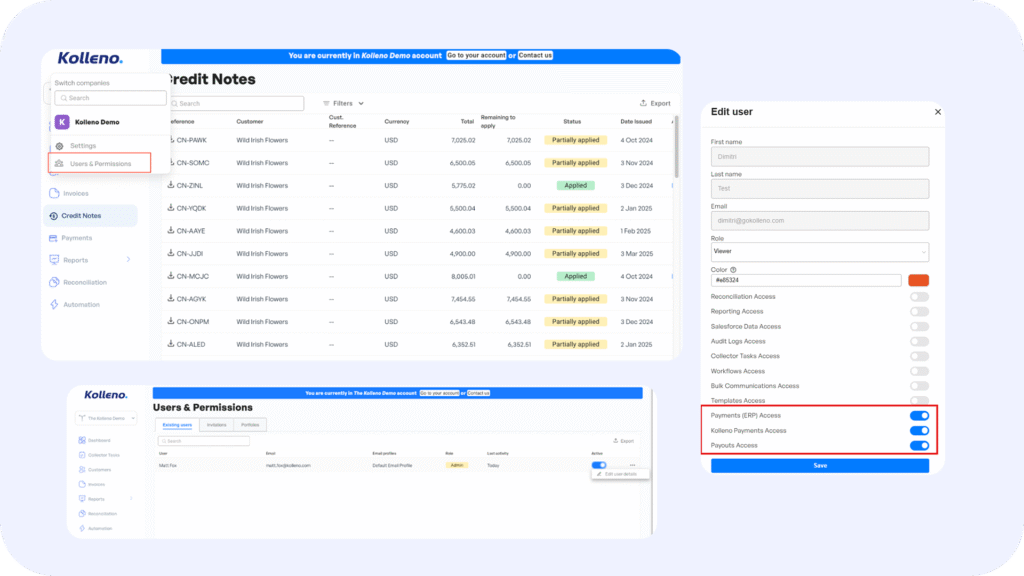
Task: Click the download icon next to CN-ZINL
Action: [x=170, y=186]
